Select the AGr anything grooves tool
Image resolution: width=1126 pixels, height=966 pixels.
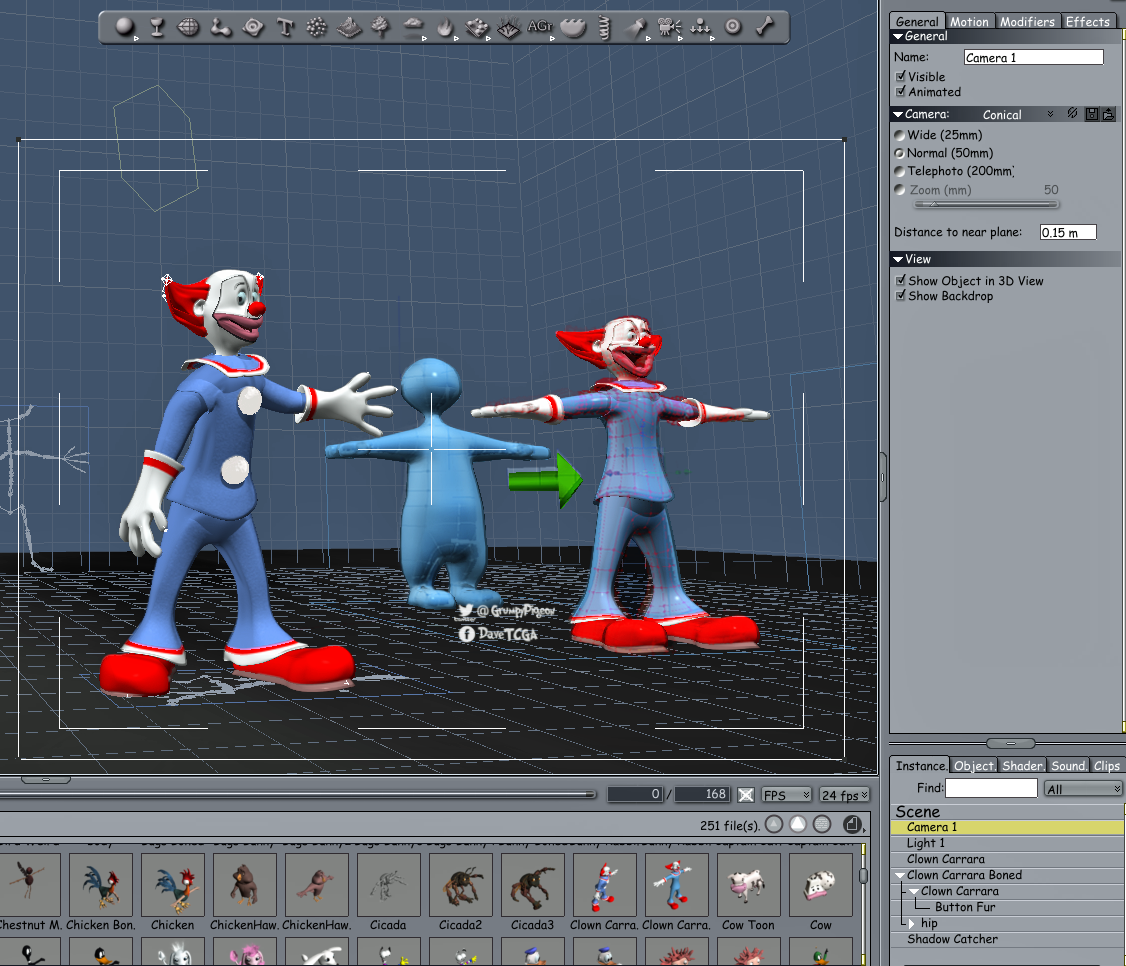tap(540, 27)
